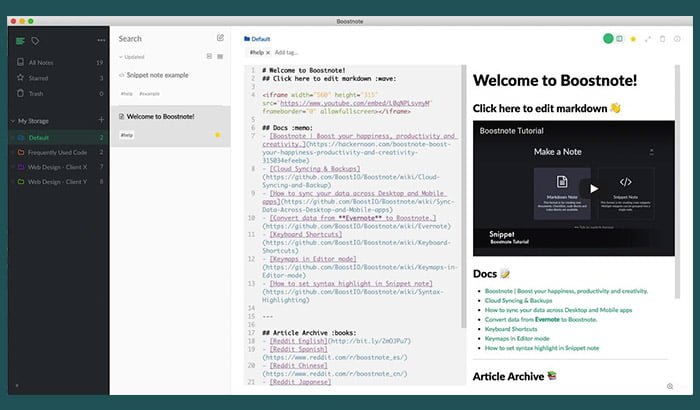Open Boostnote happiness productivity creativity link
The image size is (700, 410).
tap(566, 291)
